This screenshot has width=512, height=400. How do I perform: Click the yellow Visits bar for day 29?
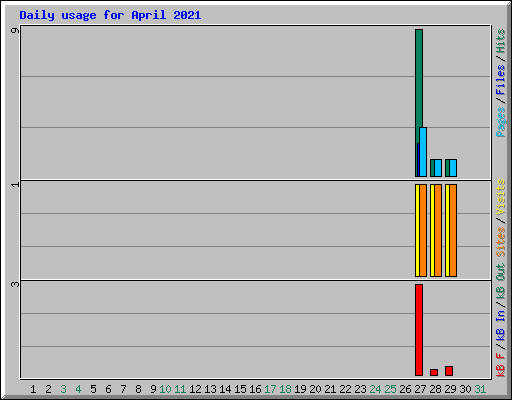(x=447, y=230)
